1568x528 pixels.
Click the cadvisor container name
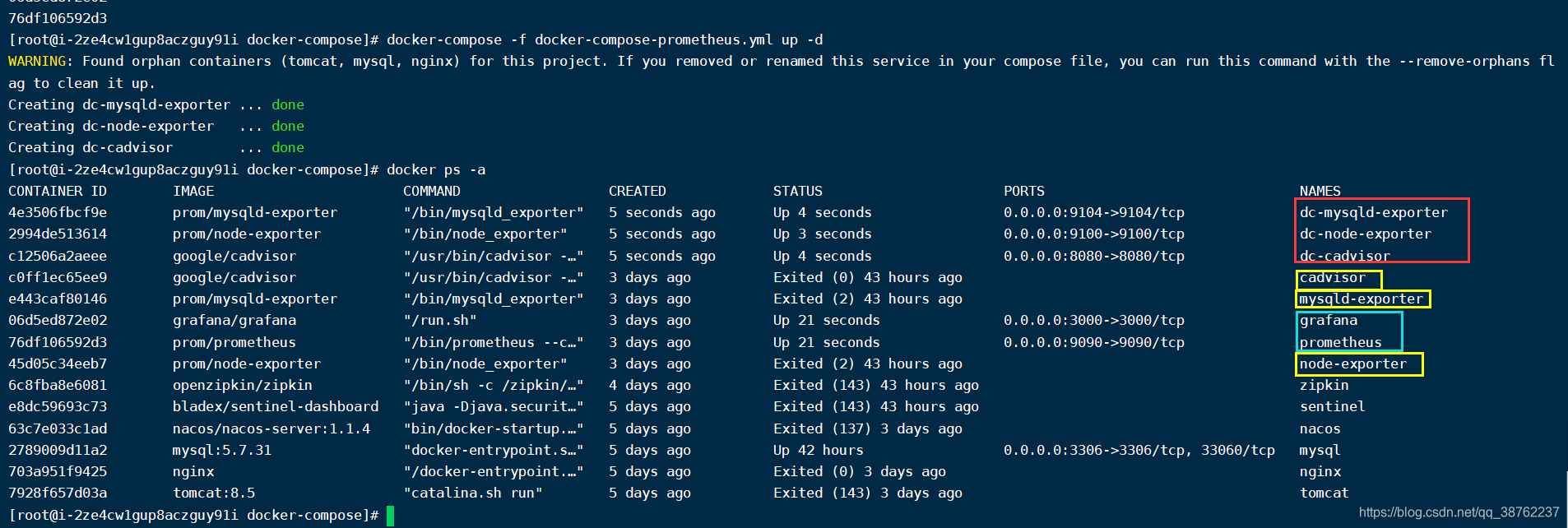pyautogui.click(x=1333, y=277)
